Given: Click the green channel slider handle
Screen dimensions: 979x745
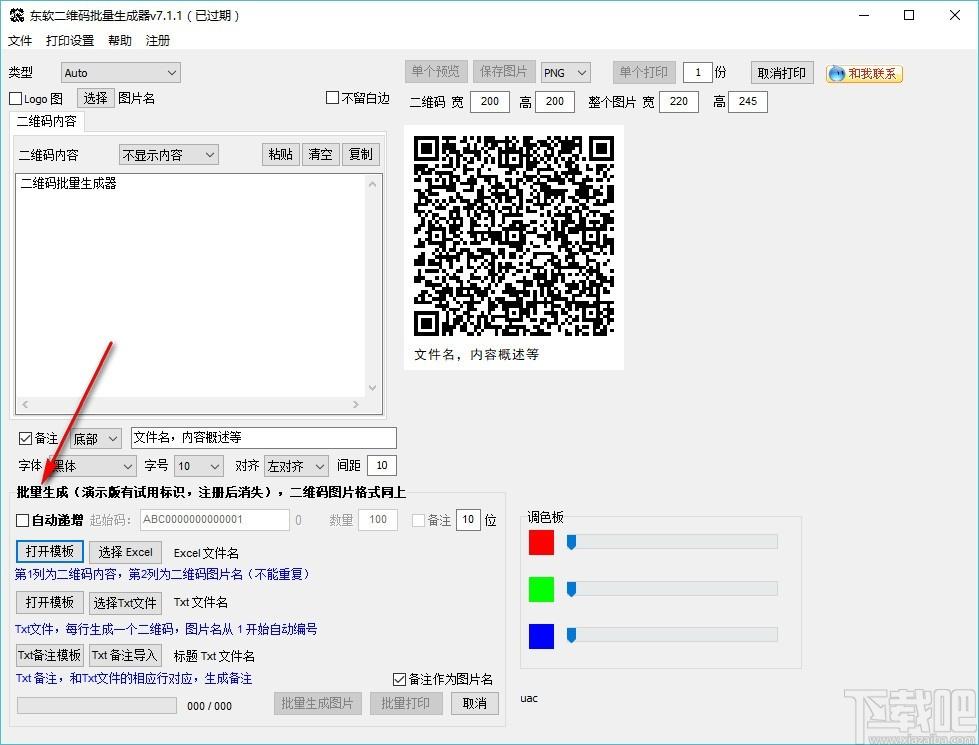Looking at the screenshot, I should click(x=571, y=589).
